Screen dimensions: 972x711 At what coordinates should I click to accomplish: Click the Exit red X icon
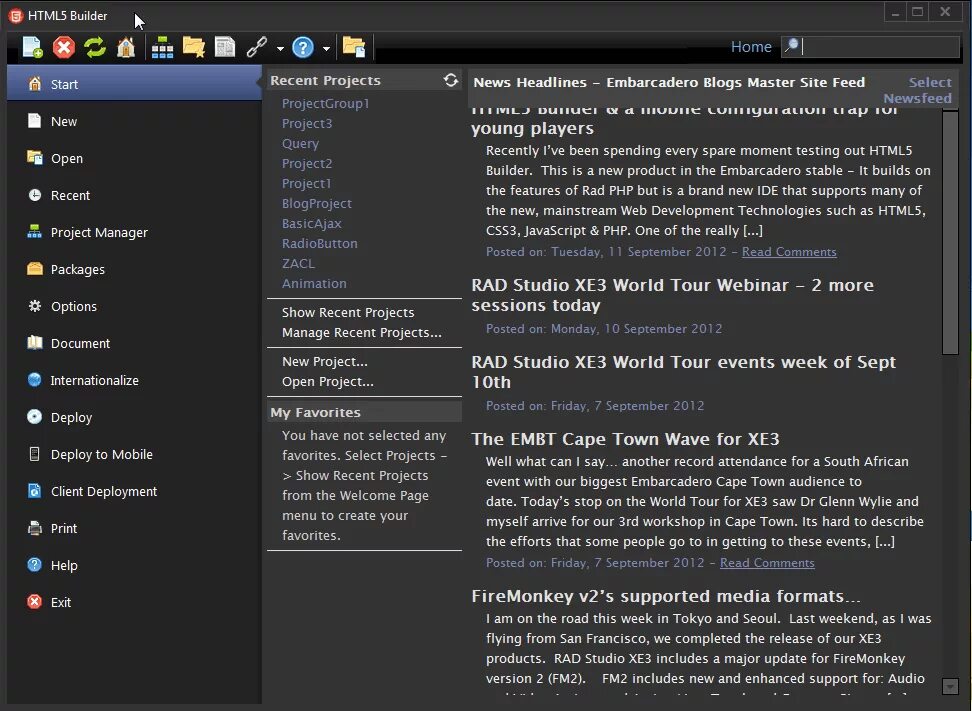35,601
